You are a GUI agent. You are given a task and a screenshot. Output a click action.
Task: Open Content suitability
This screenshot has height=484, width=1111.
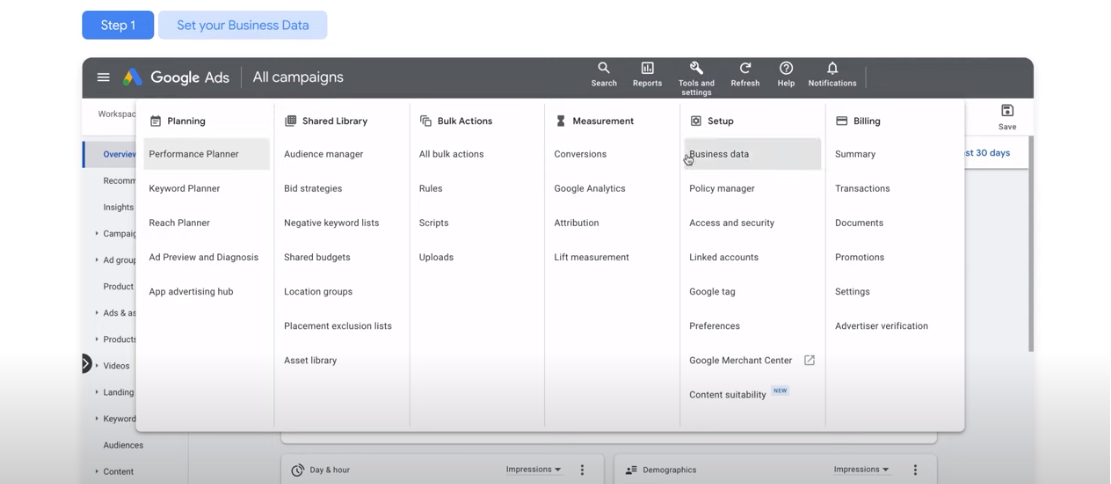[x=728, y=395]
